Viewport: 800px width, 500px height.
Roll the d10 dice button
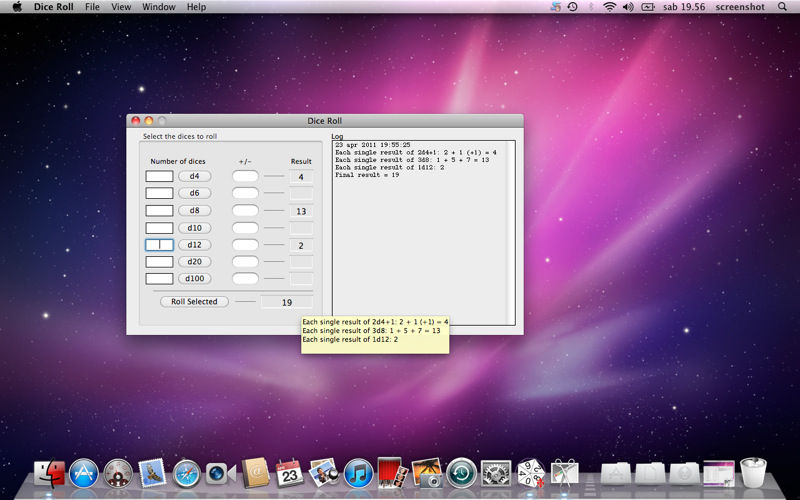click(x=194, y=228)
